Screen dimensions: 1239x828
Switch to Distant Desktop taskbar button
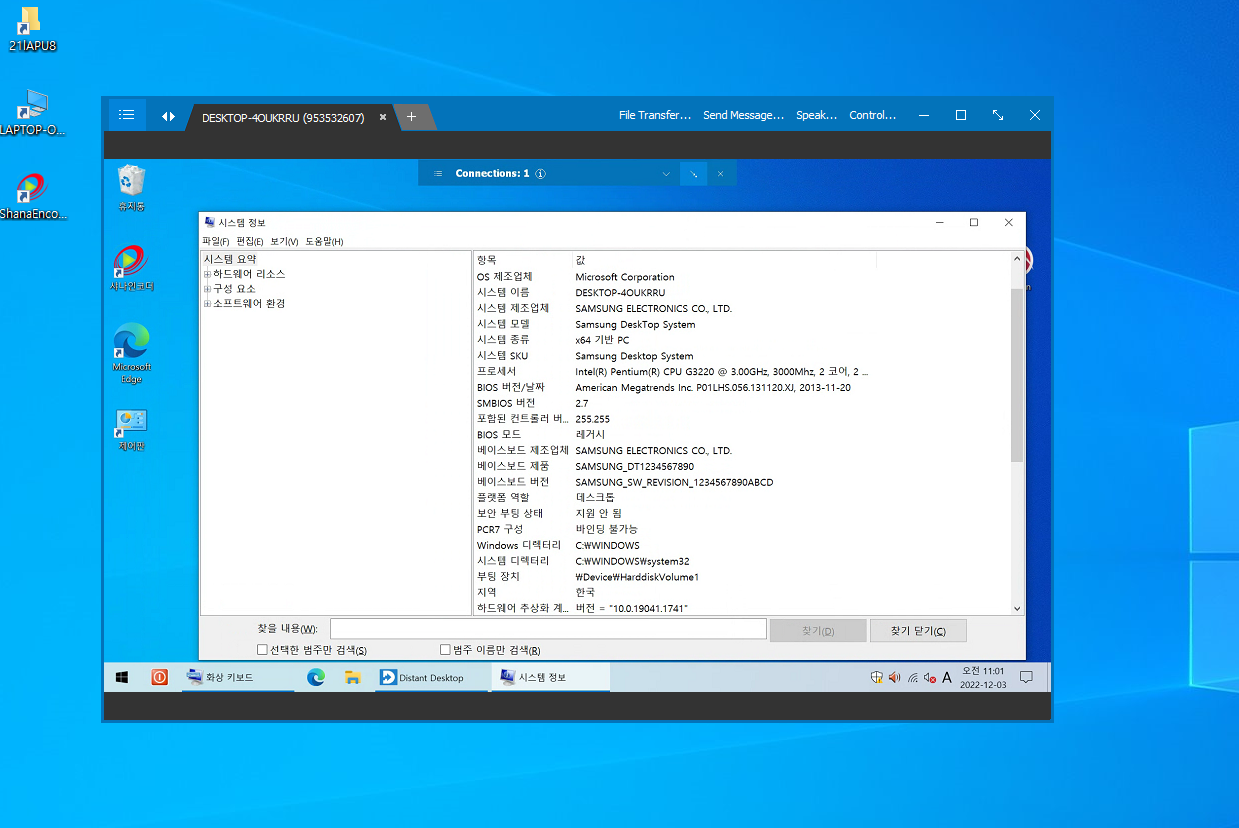[430, 677]
